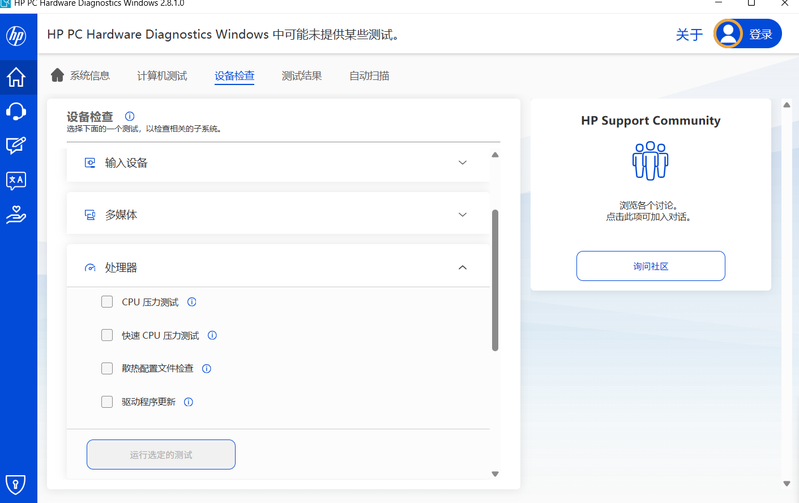Click the 关于 link
The height and width of the screenshot is (503, 799).
[689, 35]
